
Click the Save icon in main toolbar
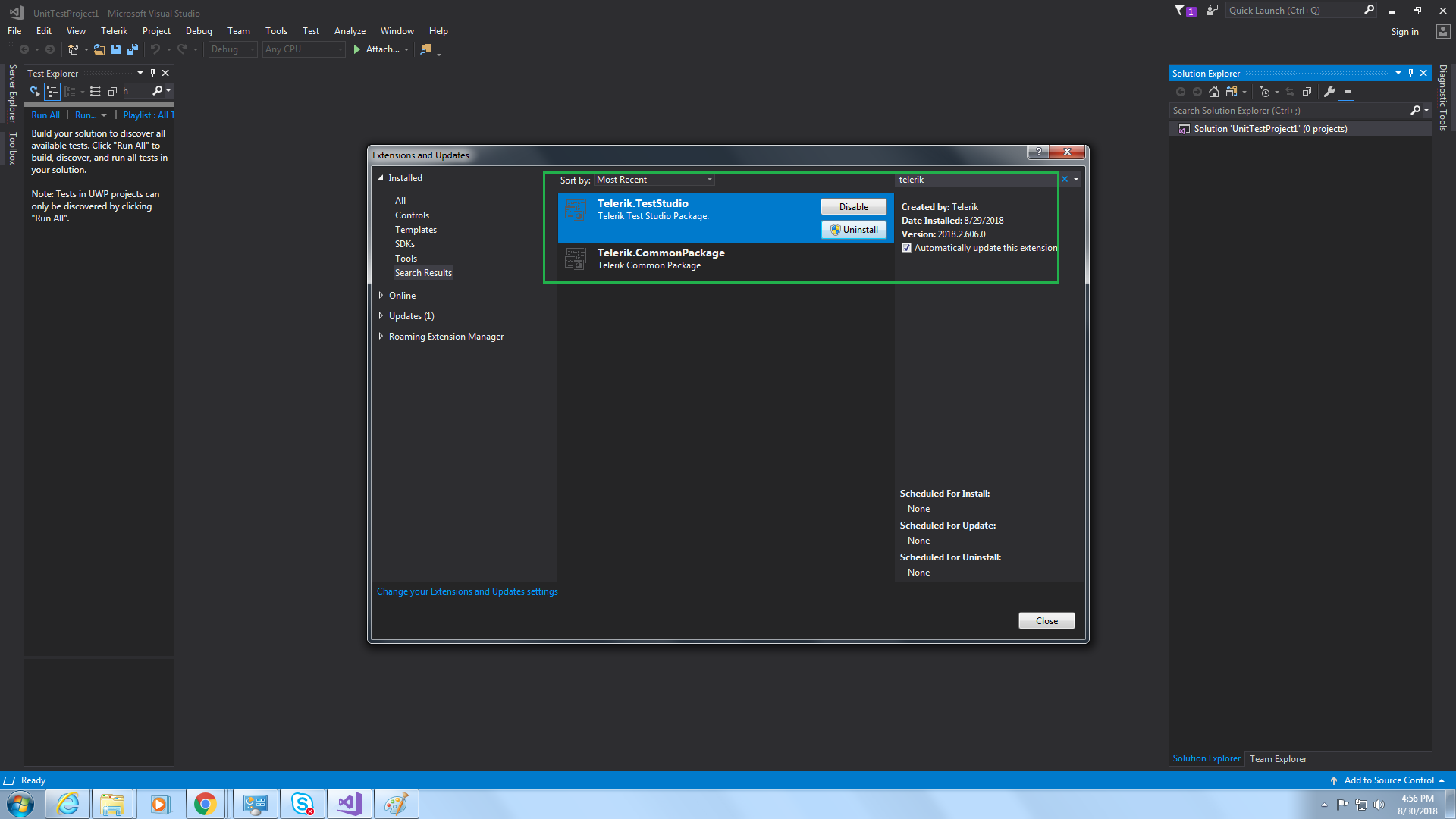116,49
